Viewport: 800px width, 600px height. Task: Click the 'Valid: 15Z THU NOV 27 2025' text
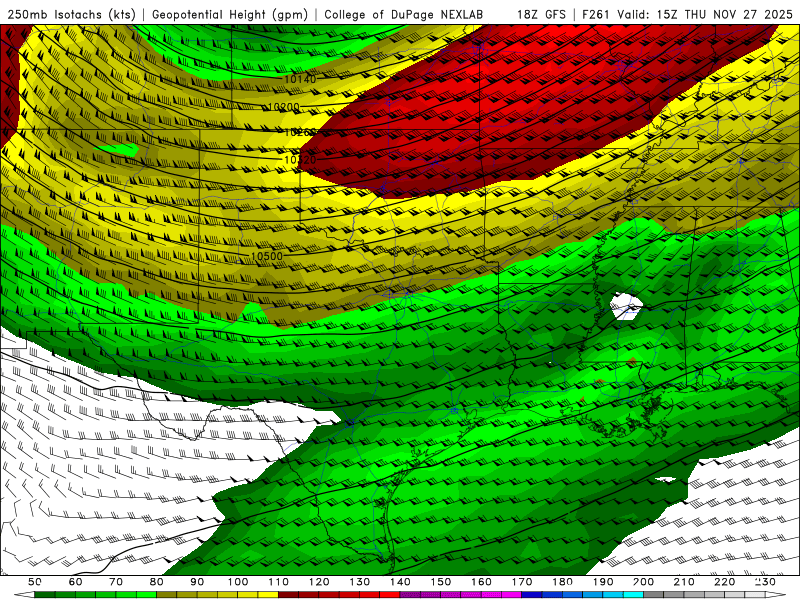[x=705, y=14]
